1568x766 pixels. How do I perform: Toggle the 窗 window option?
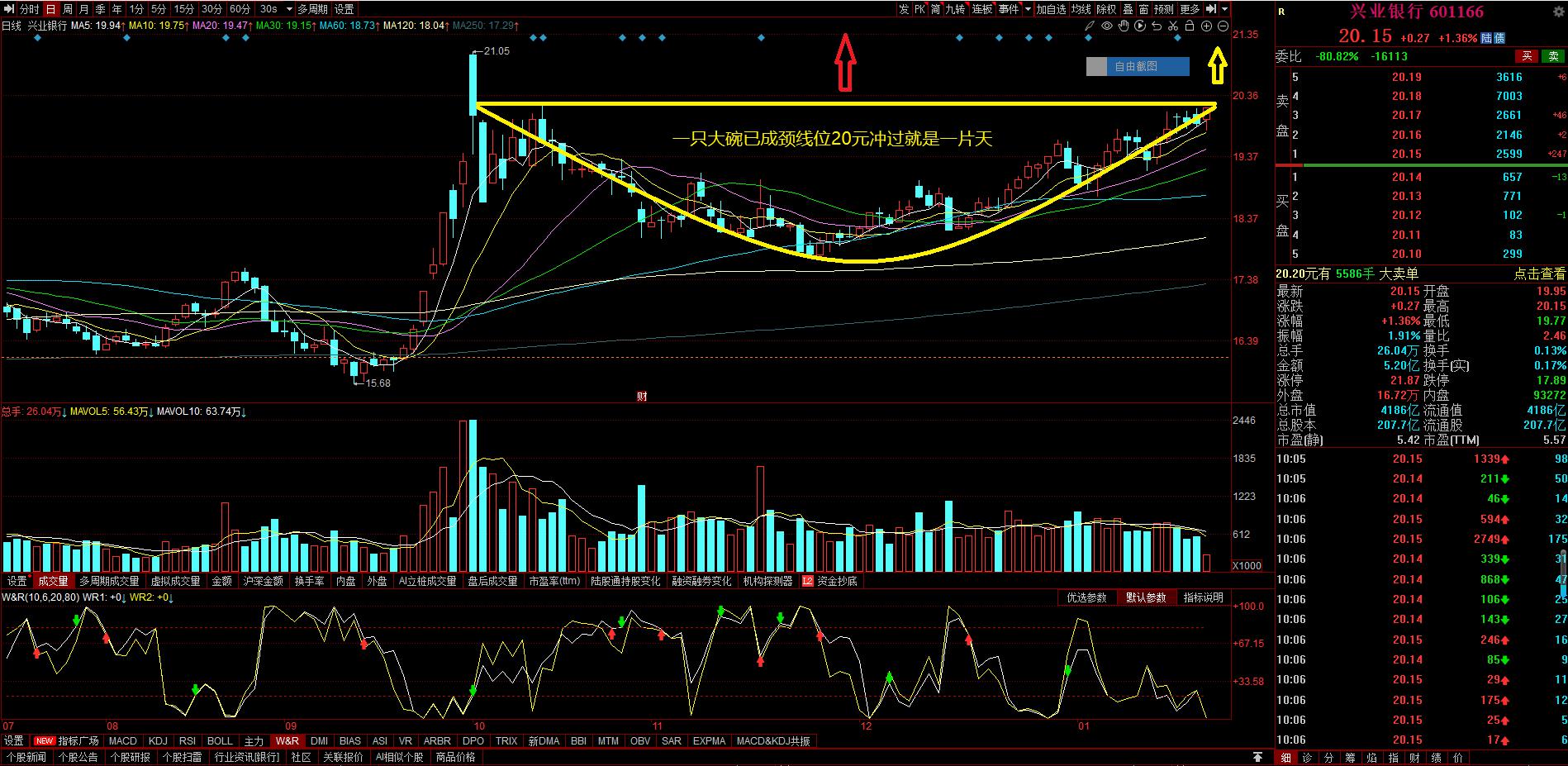[1143, 9]
